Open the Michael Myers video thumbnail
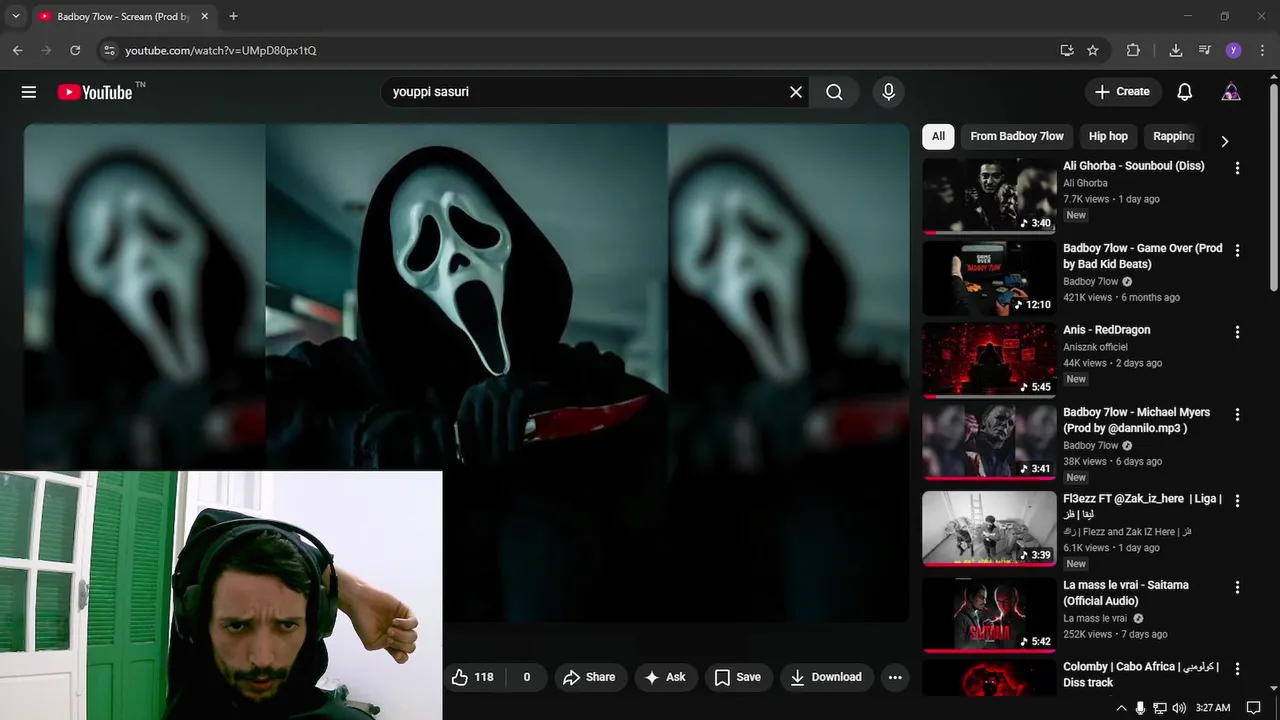Screen dimensions: 1280x720 (x=988, y=442)
